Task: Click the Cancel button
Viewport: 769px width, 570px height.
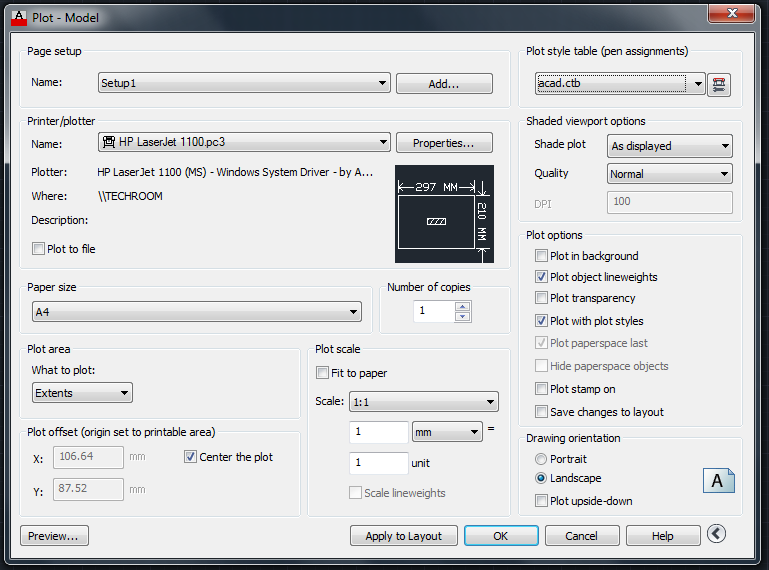Action: (582, 536)
